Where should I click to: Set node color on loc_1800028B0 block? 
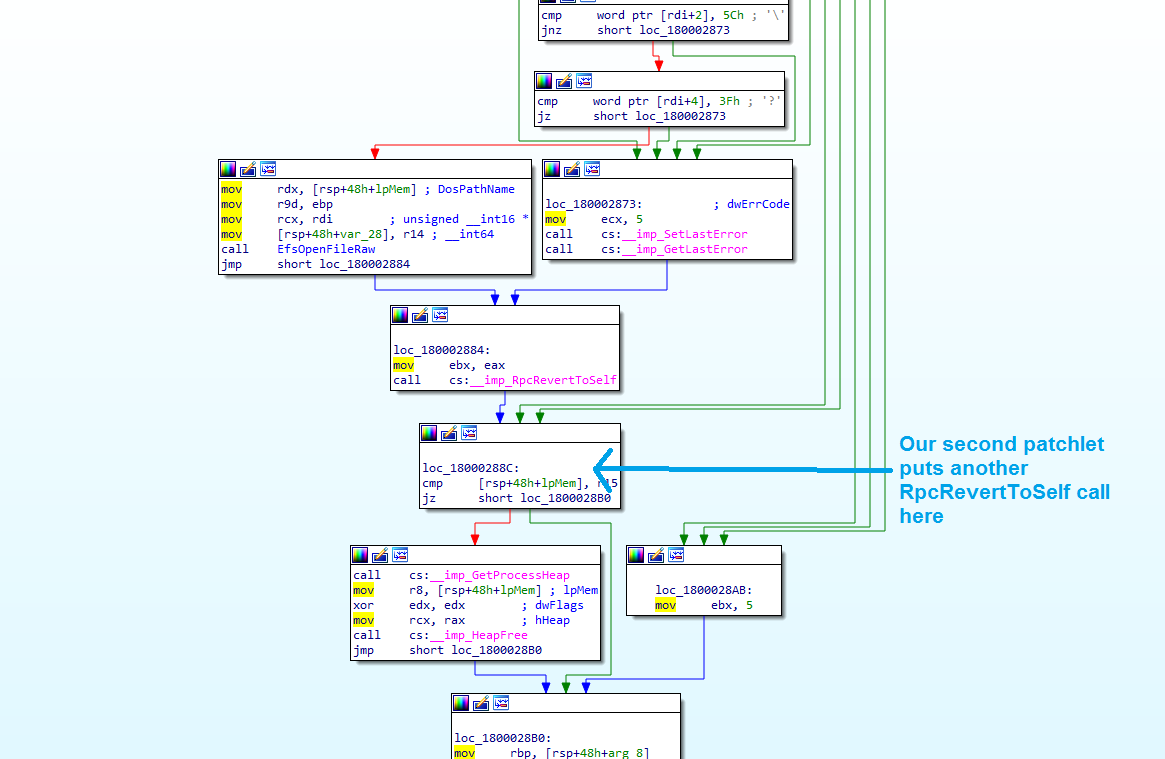coord(461,703)
